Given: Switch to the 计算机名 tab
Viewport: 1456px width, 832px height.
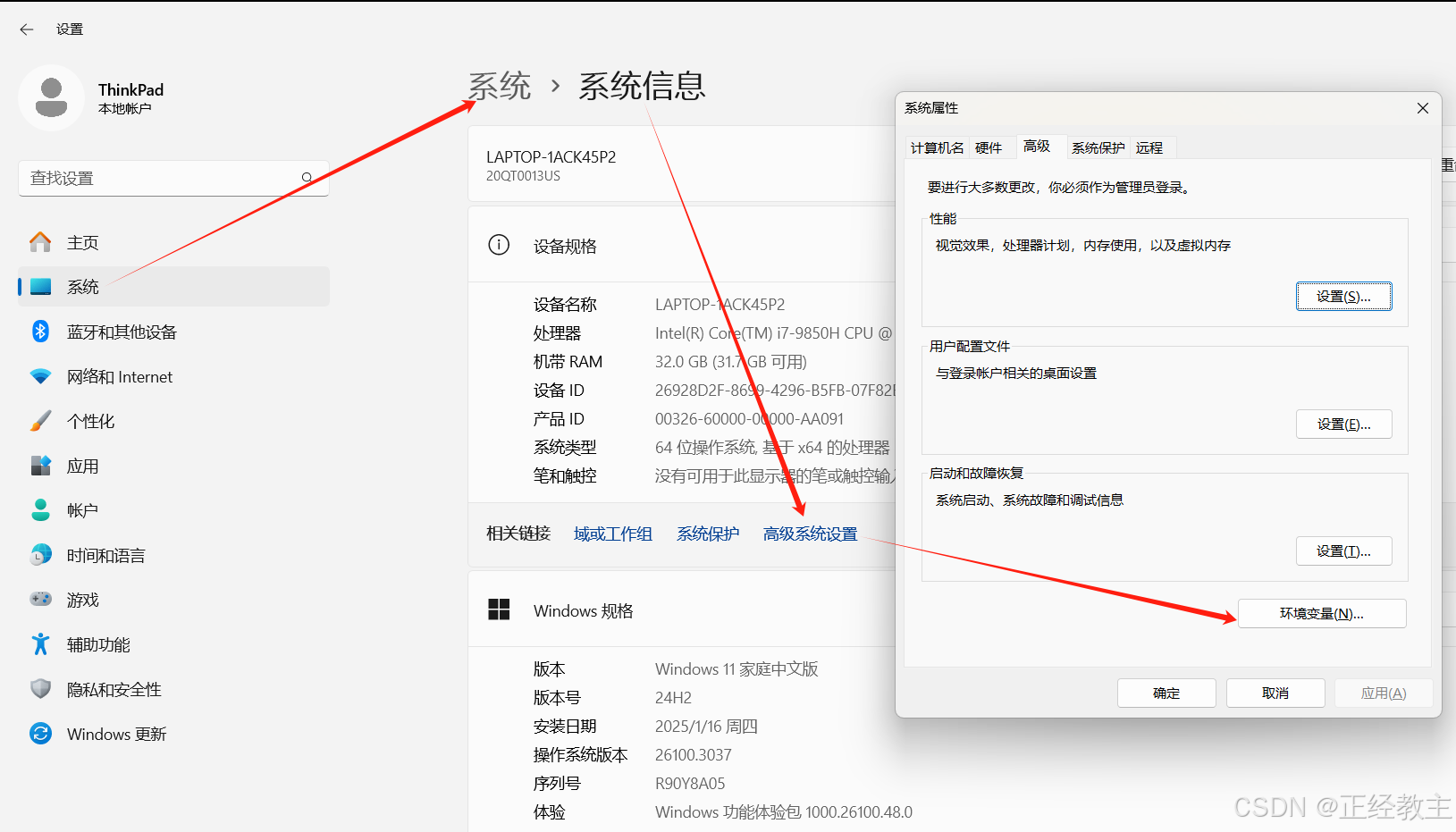Looking at the screenshot, I should click(x=937, y=147).
